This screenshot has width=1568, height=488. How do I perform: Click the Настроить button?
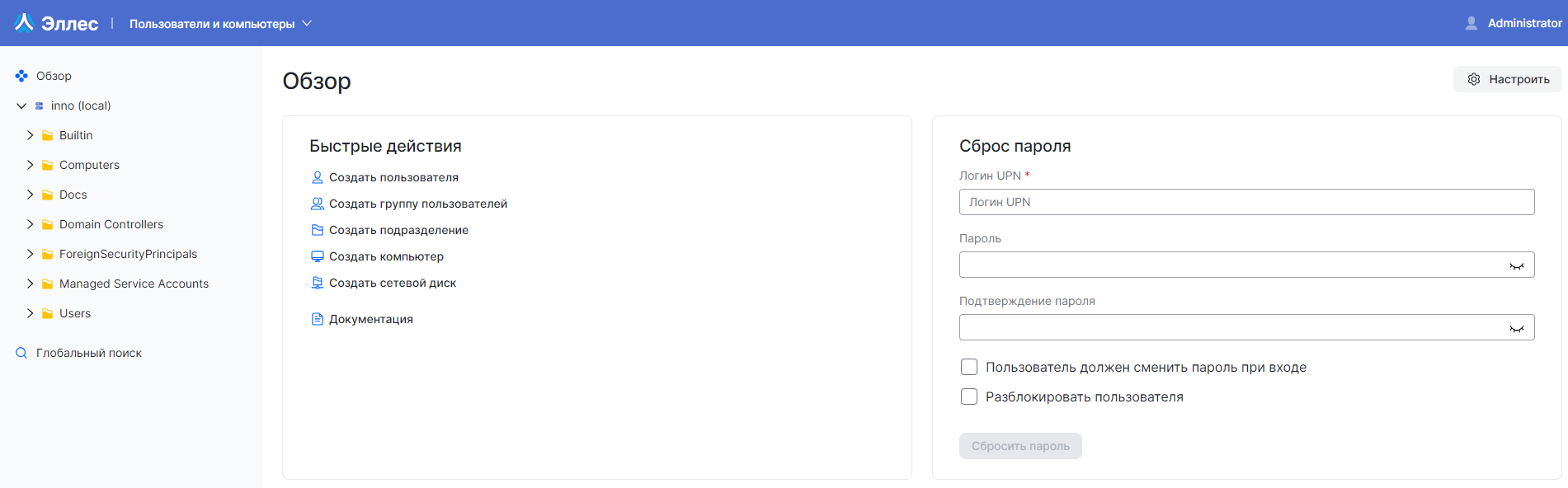pos(1508,79)
